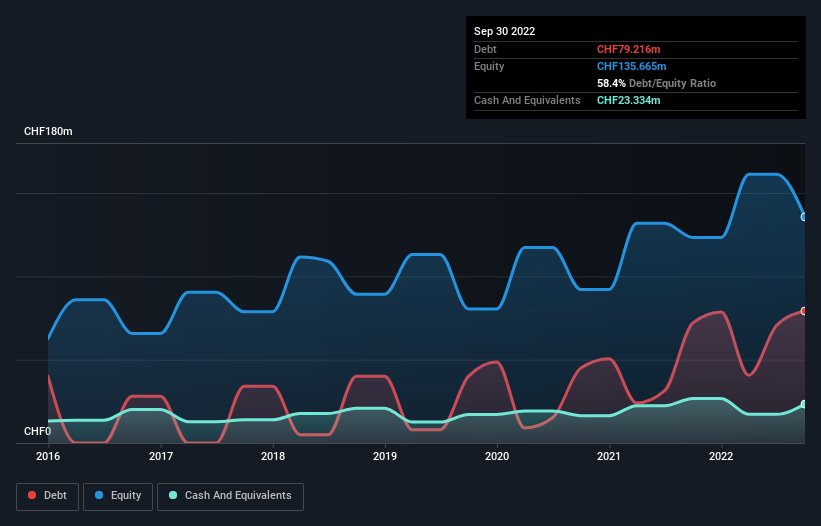Image resolution: width=821 pixels, height=526 pixels.
Task: Click the 58.4% Debt/Equity Ratio text
Action: pos(656,83)
